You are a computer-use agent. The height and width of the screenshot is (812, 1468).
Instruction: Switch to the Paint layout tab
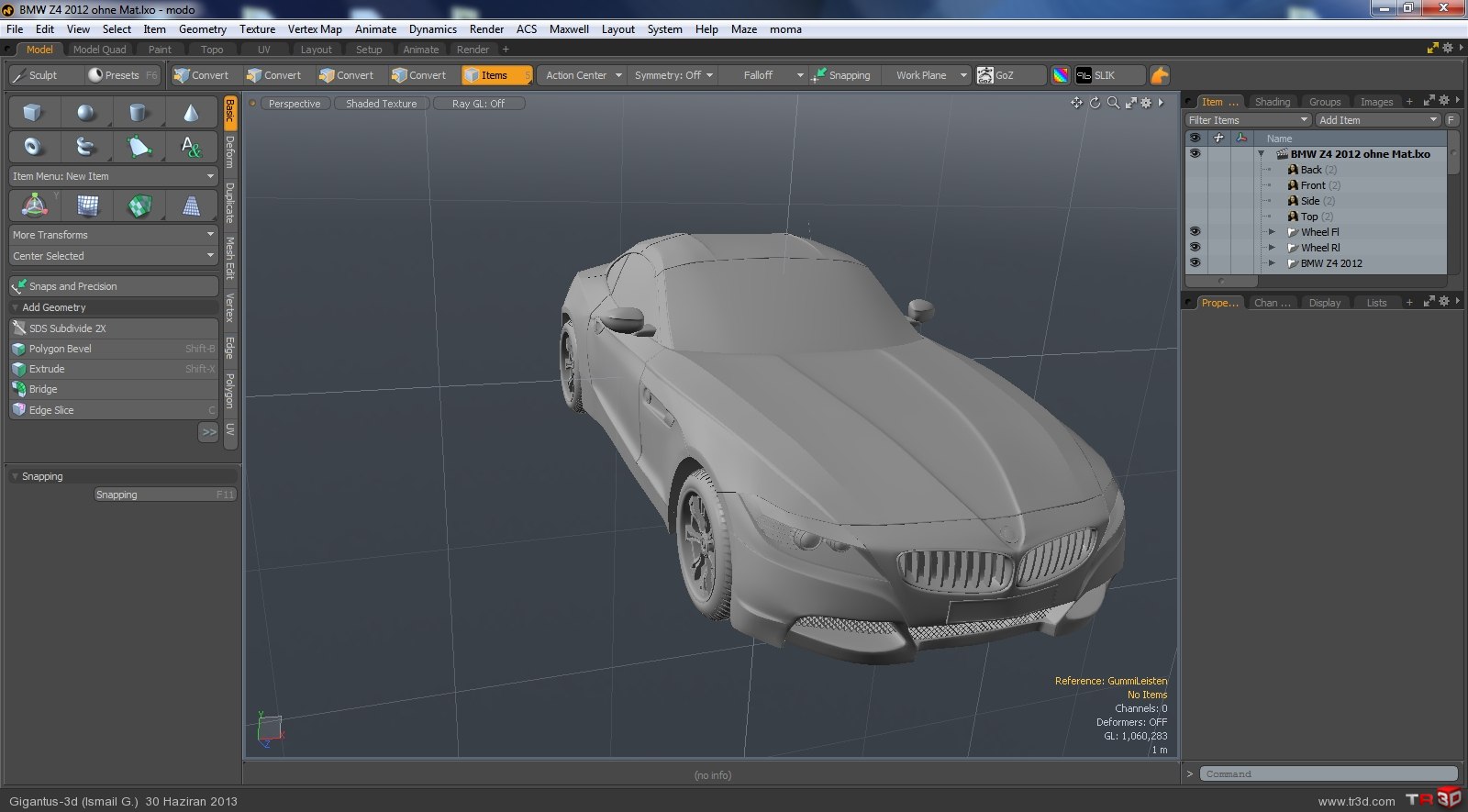pos(160,50)
